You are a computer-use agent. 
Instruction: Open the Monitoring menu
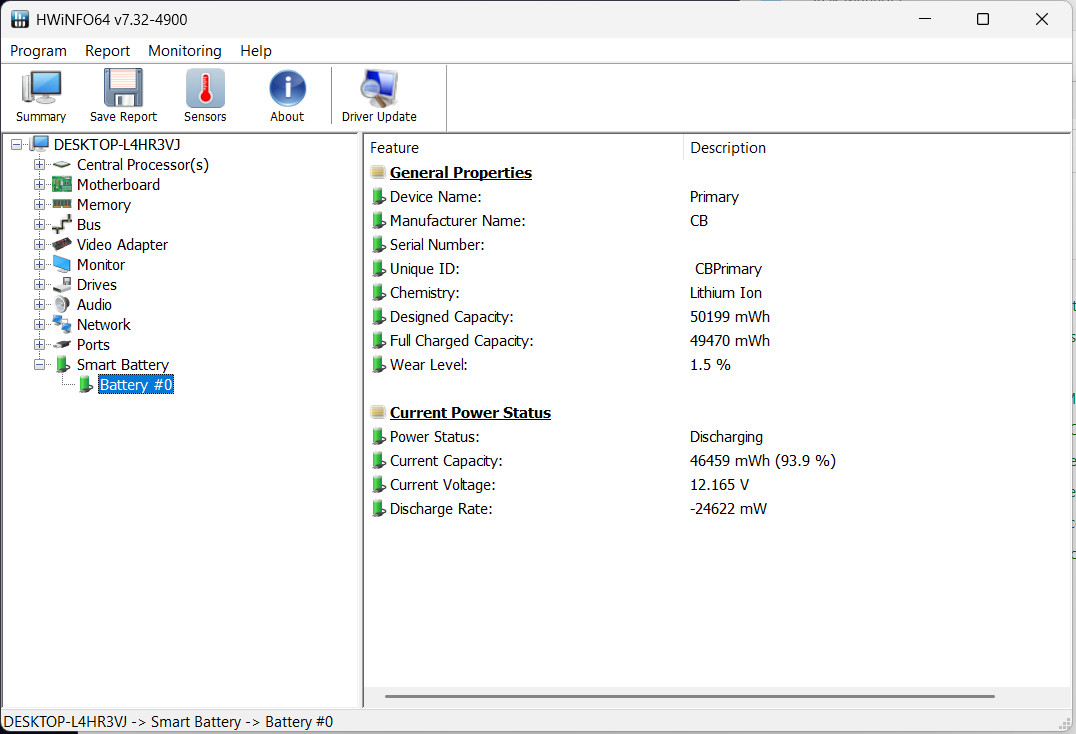point(185,51)
